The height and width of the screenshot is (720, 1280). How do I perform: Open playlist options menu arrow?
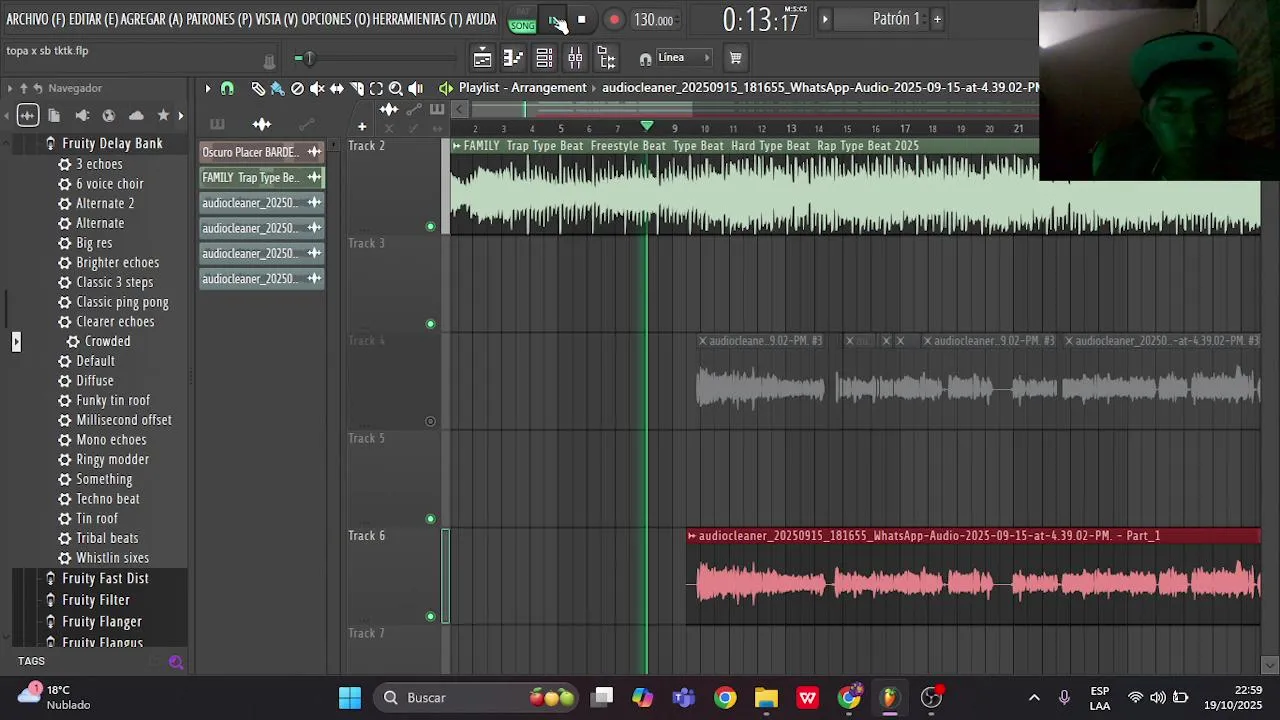pyautogui.click(x=208, y=88)
